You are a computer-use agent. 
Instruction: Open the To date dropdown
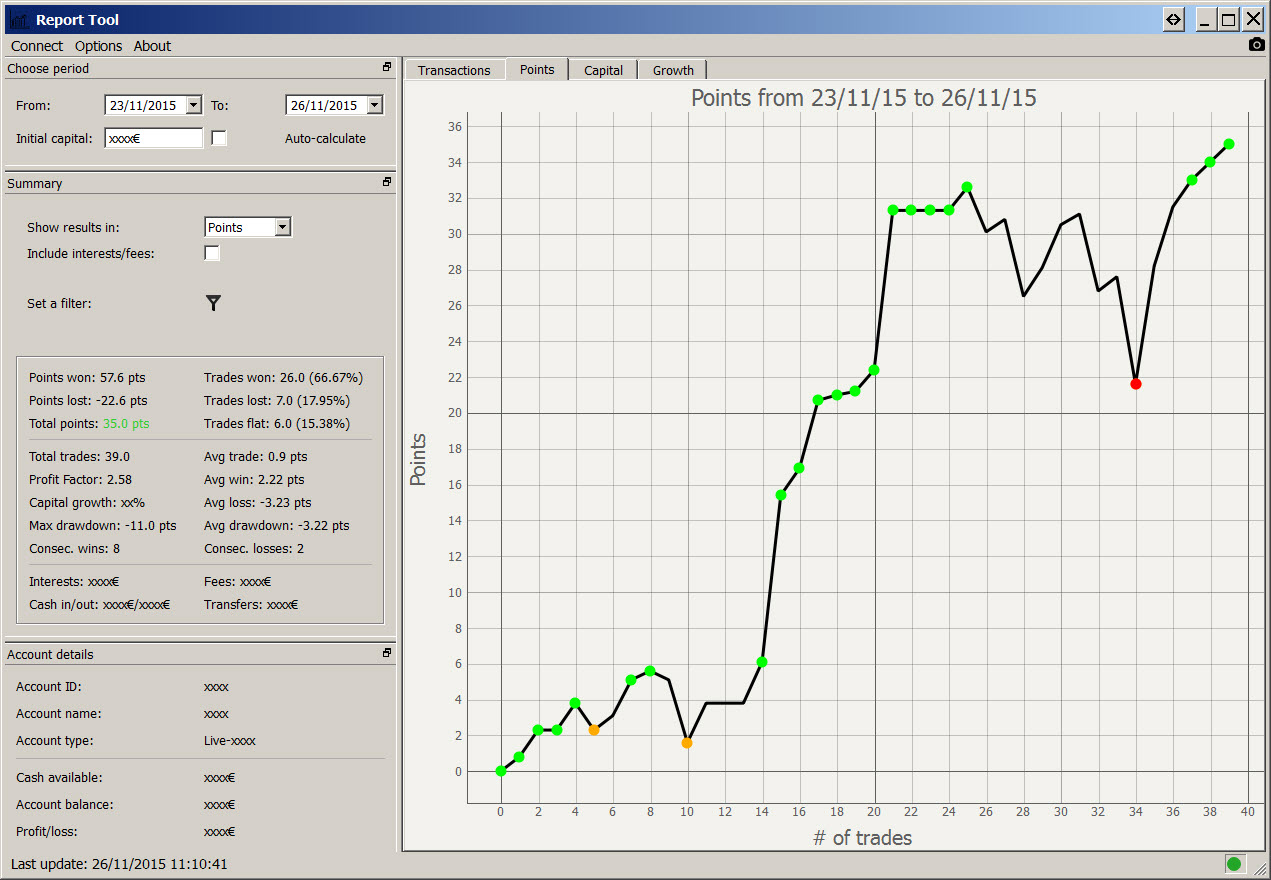pyautogui.click(x=374, y=105)
